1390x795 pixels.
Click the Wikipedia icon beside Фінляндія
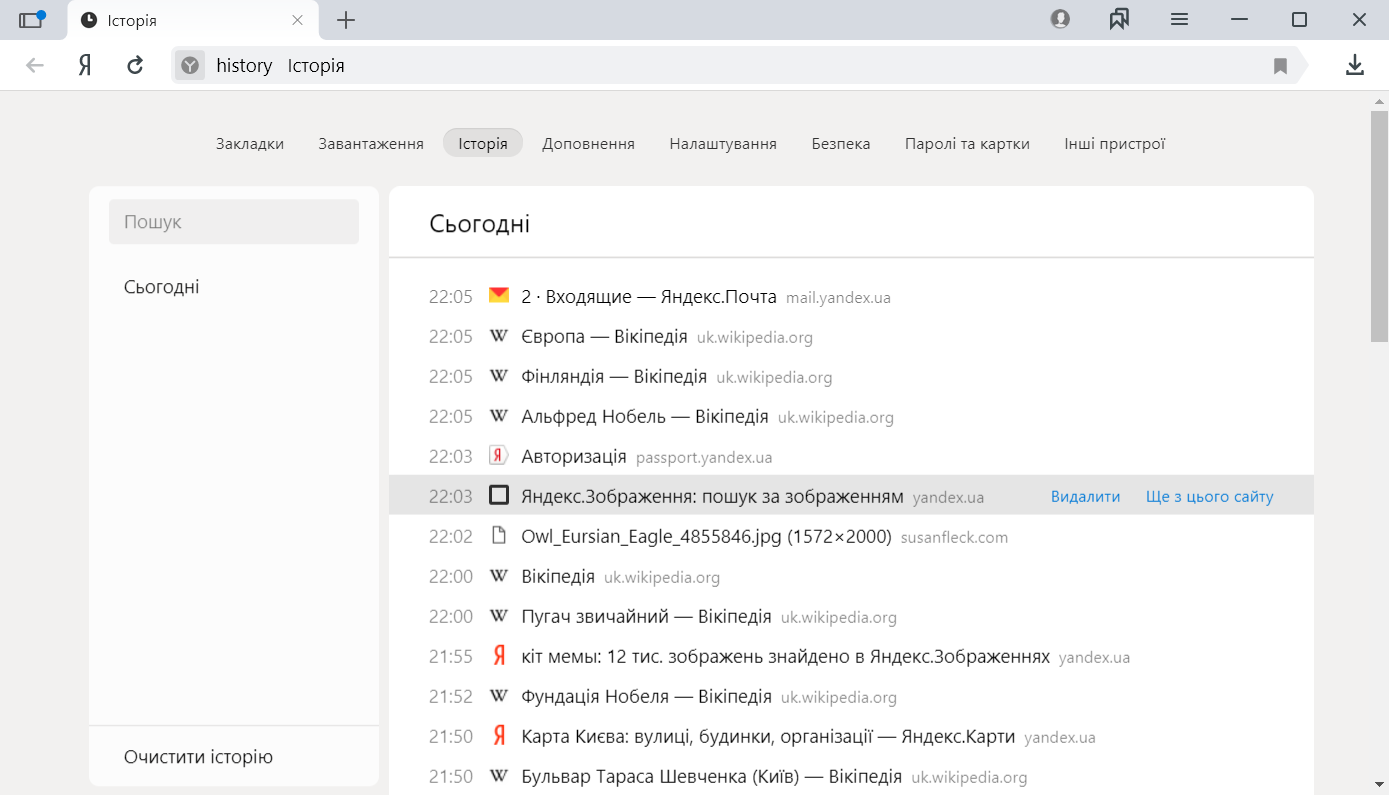pos(499,376)
